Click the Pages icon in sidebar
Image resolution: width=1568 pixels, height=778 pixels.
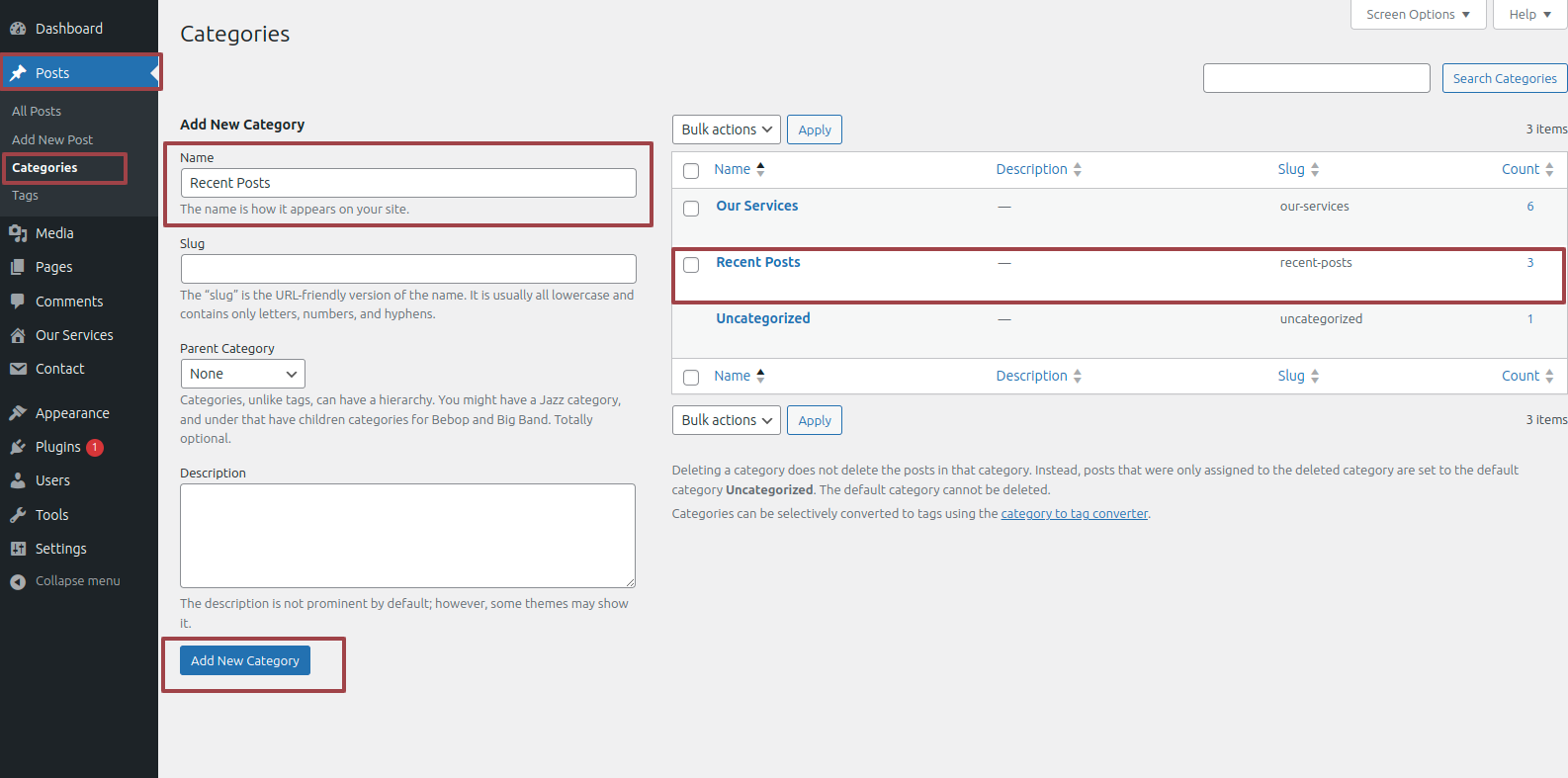point(18,267)
